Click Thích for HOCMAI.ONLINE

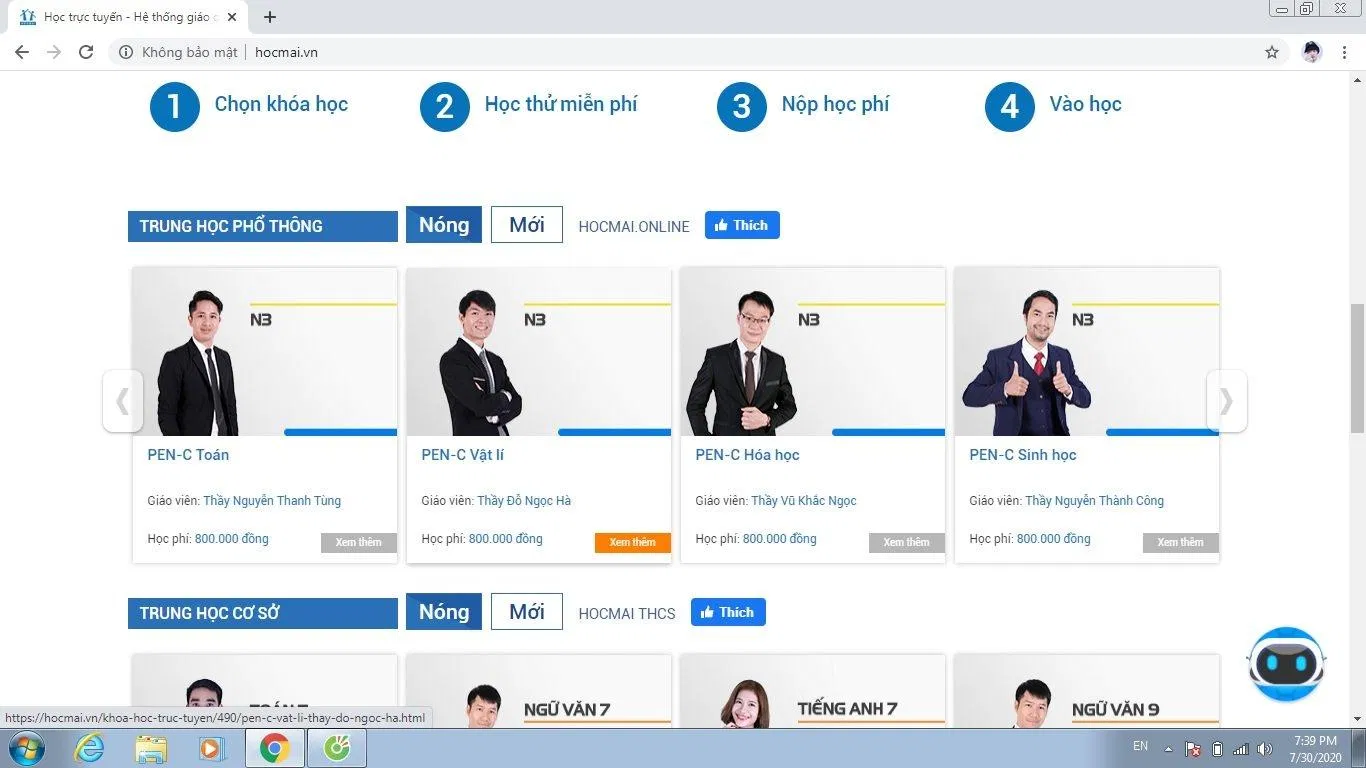pos(742,225)
